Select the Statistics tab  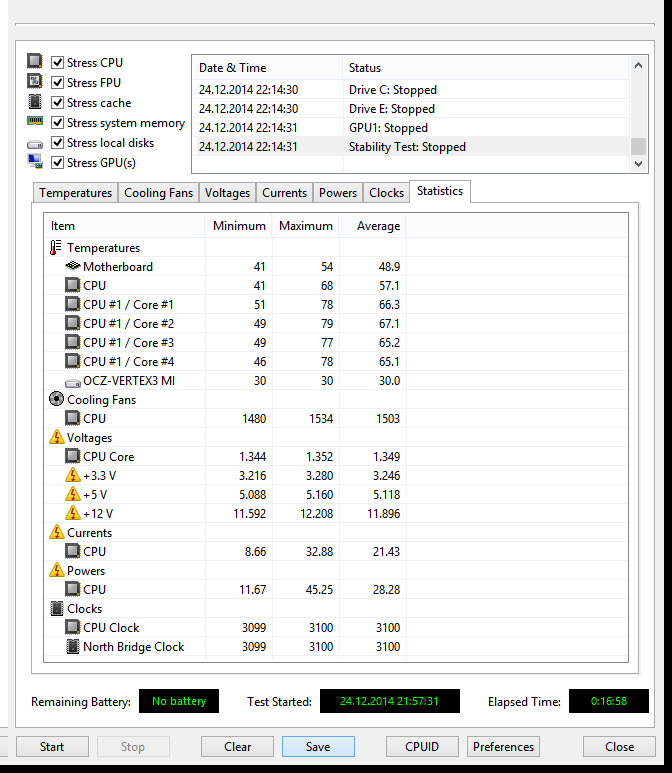[x=440, y=191]
